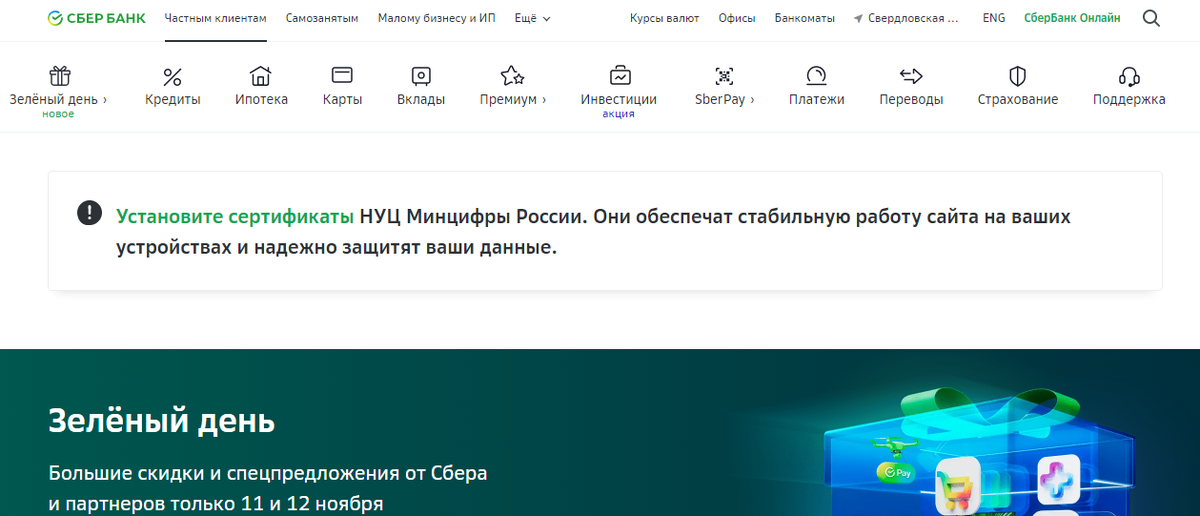Viewport: 1200px width, 516px height.
Task: Click the акция badge under Инвестиции
Action: coord(619,114)
